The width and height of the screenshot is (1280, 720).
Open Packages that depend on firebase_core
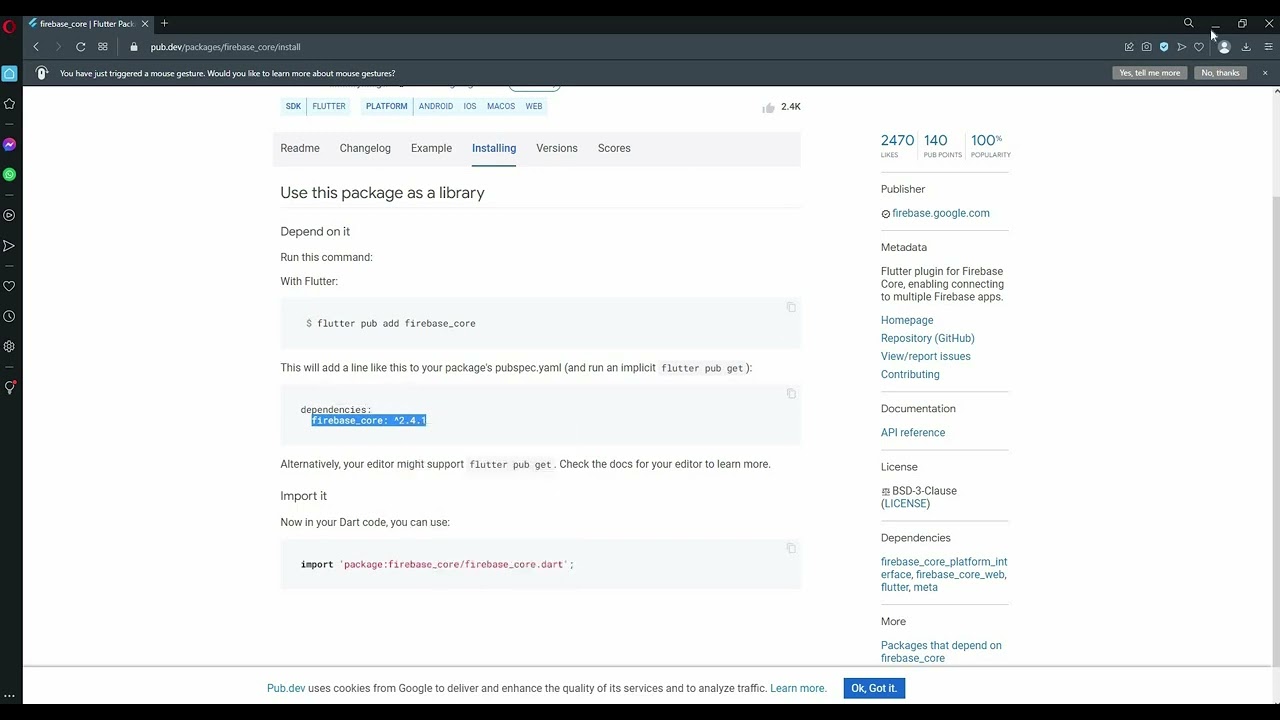click(941, 652)
